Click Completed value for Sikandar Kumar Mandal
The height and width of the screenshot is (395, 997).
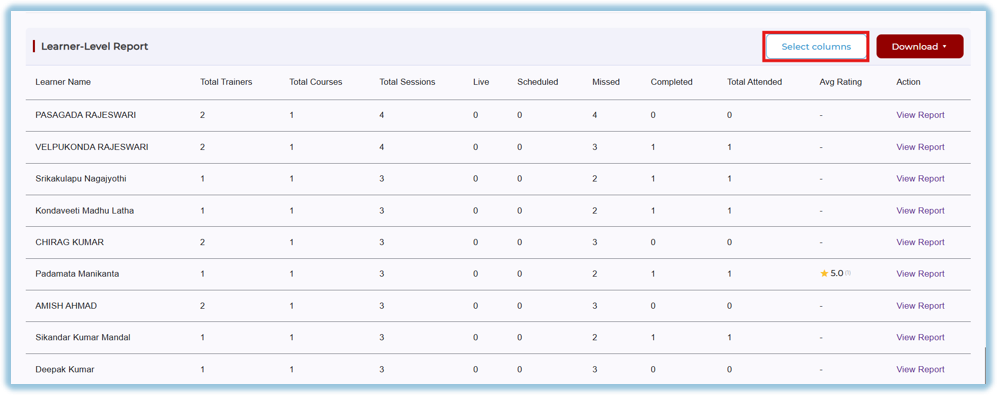tap(653, 338)
